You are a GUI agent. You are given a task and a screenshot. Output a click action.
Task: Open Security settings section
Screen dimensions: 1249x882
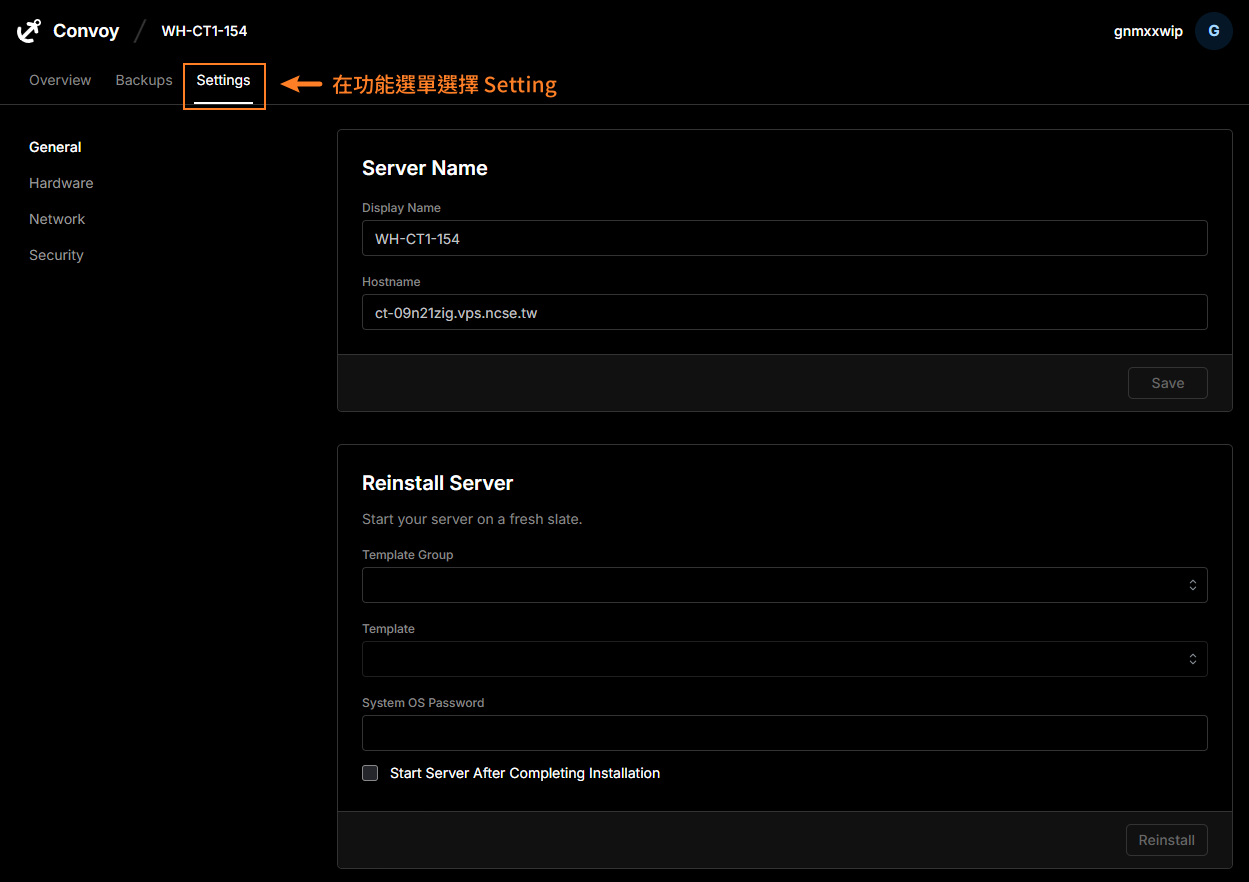56,255
